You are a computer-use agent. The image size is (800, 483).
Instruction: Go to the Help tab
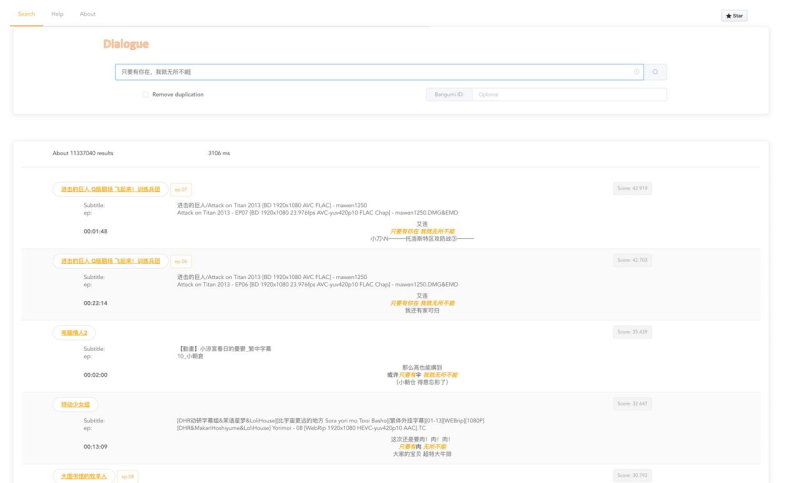(x=57, y=14)
